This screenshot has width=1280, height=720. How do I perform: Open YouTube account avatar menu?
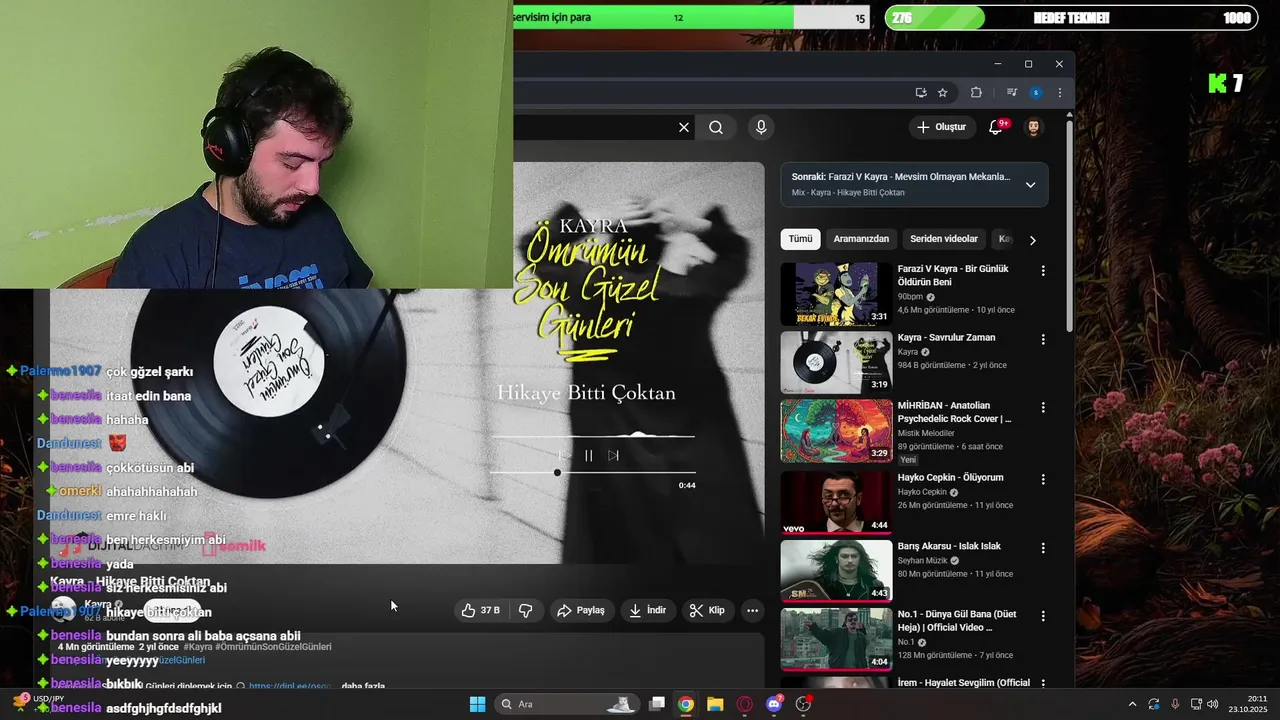(1034, 127)
